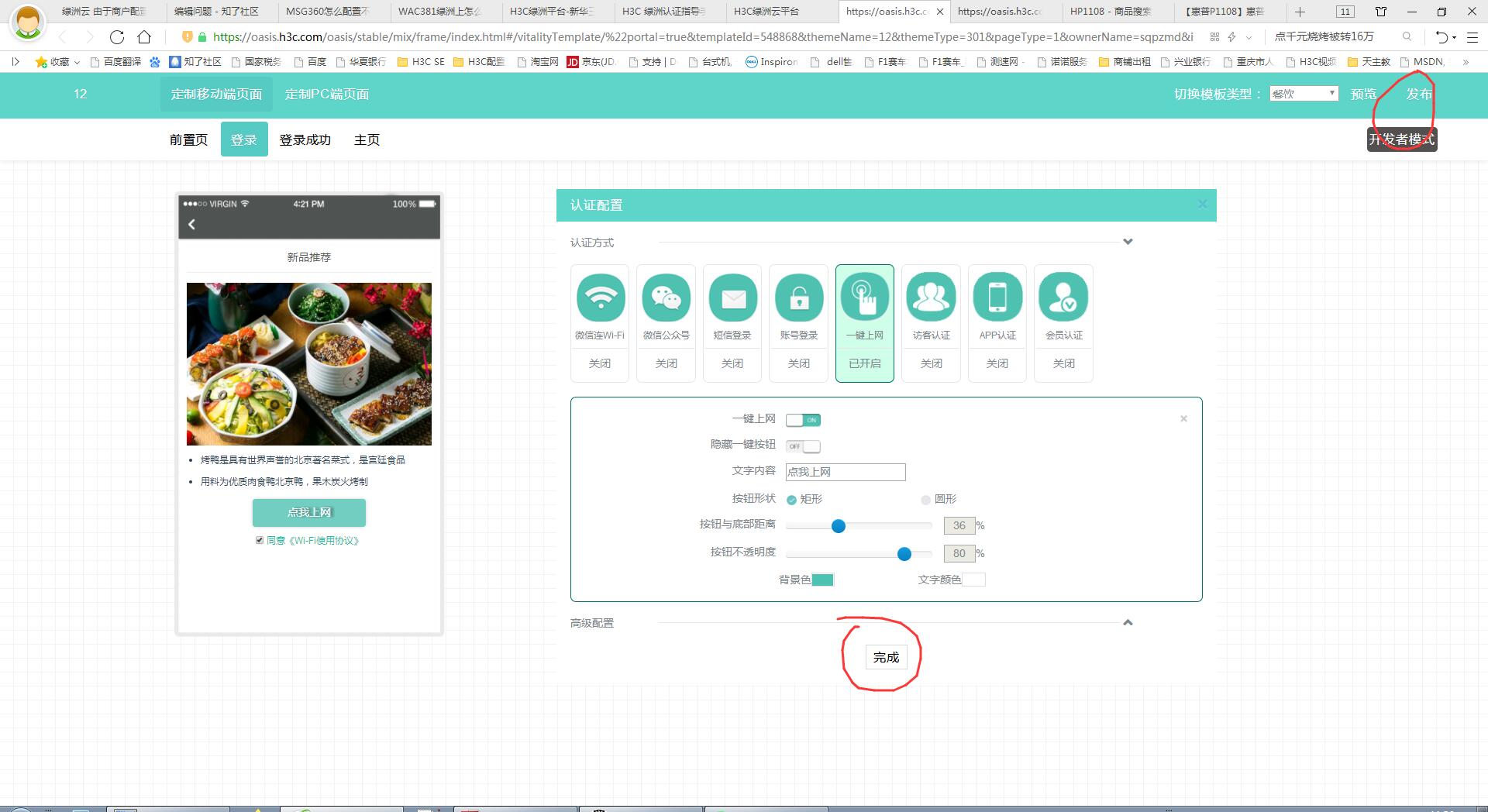
Task: Select the 圆形 button shape radio
Action: click(x=925, y=500)
